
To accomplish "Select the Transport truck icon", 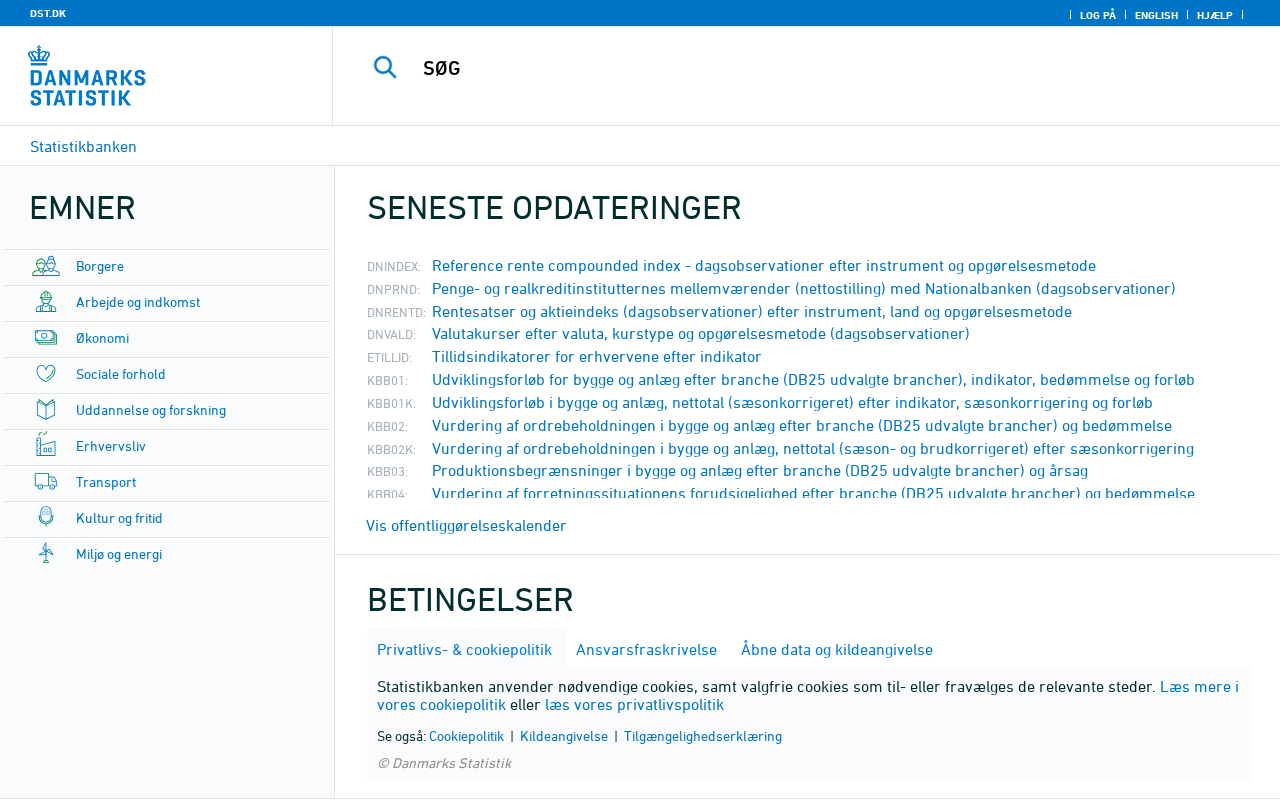I will click(46, 482).
